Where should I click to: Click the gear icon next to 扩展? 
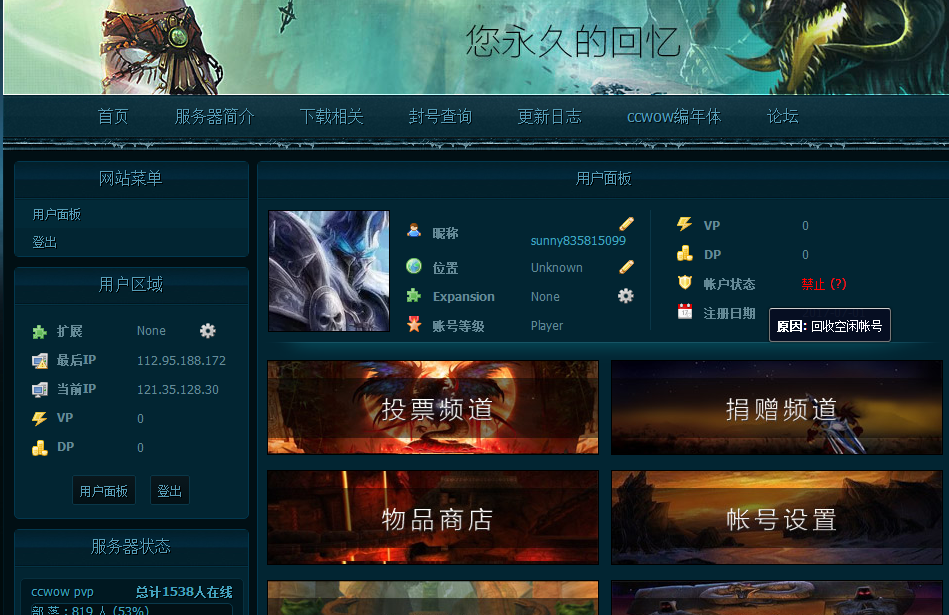[x=207, y=331]
